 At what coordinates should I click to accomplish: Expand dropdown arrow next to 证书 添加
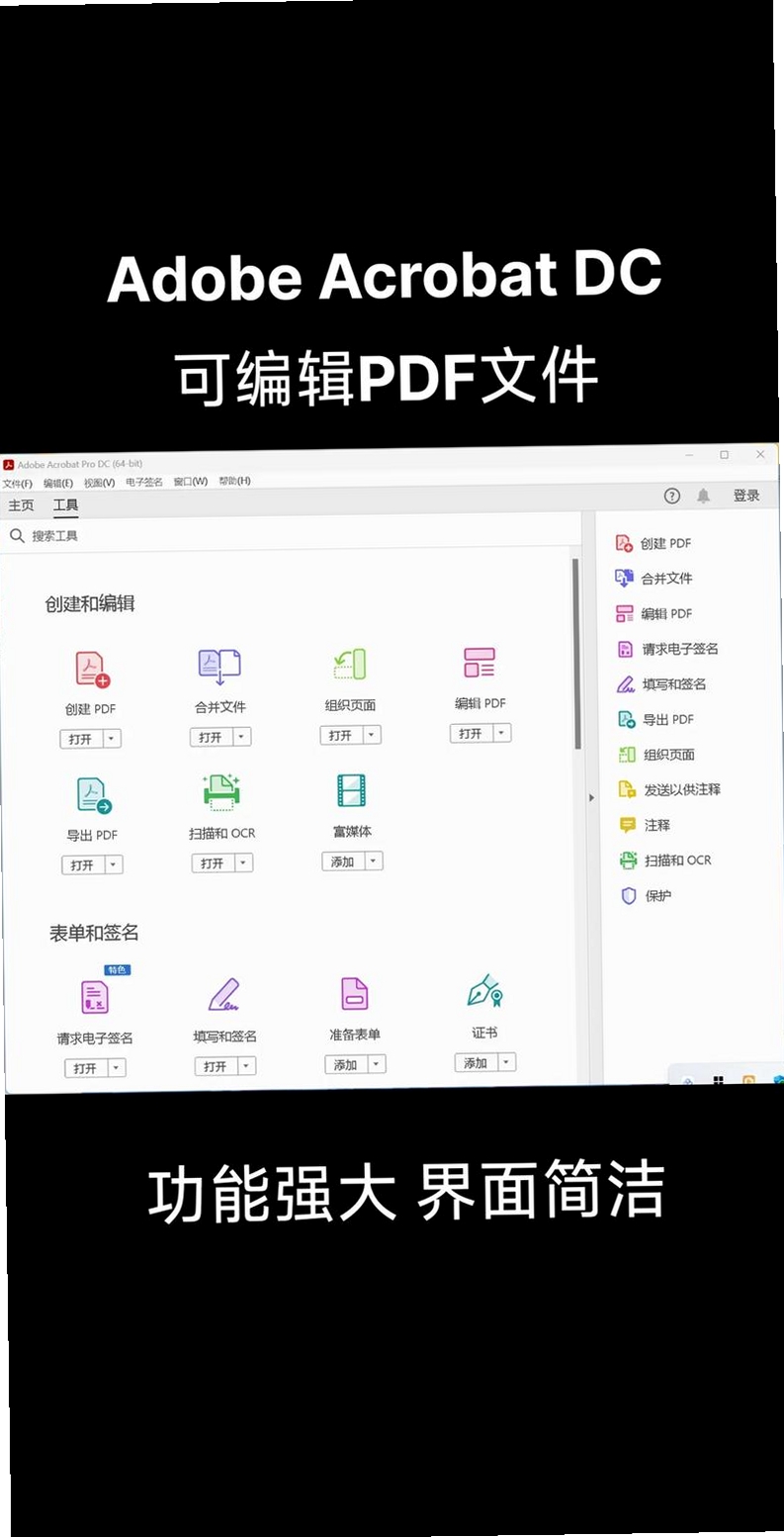pyautogui.click(x=507, y=1062)
